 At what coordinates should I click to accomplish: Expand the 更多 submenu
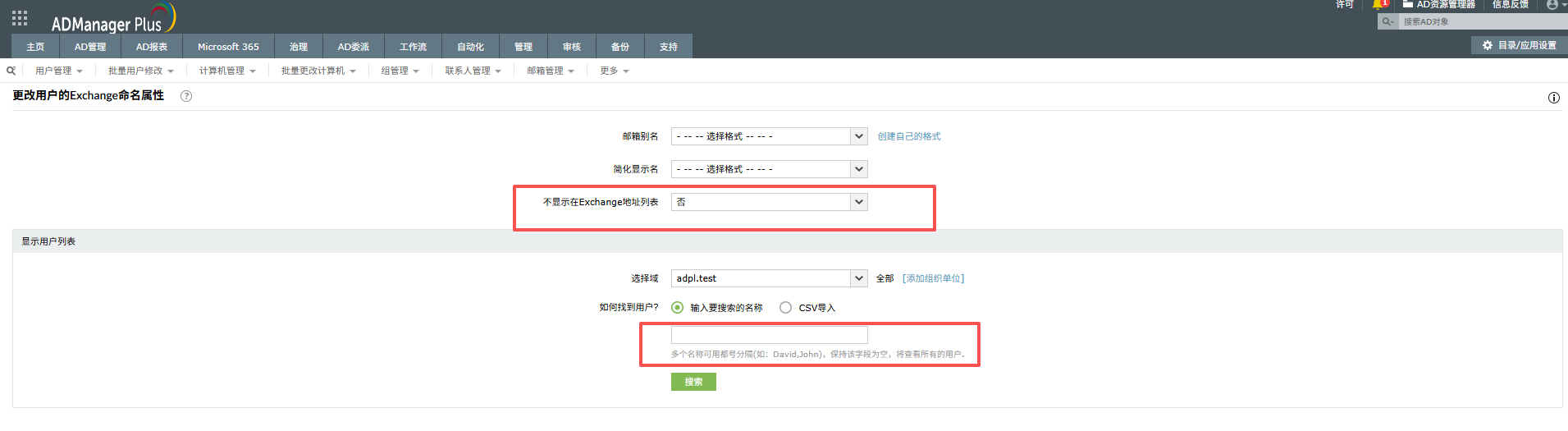tap(615, 71)
